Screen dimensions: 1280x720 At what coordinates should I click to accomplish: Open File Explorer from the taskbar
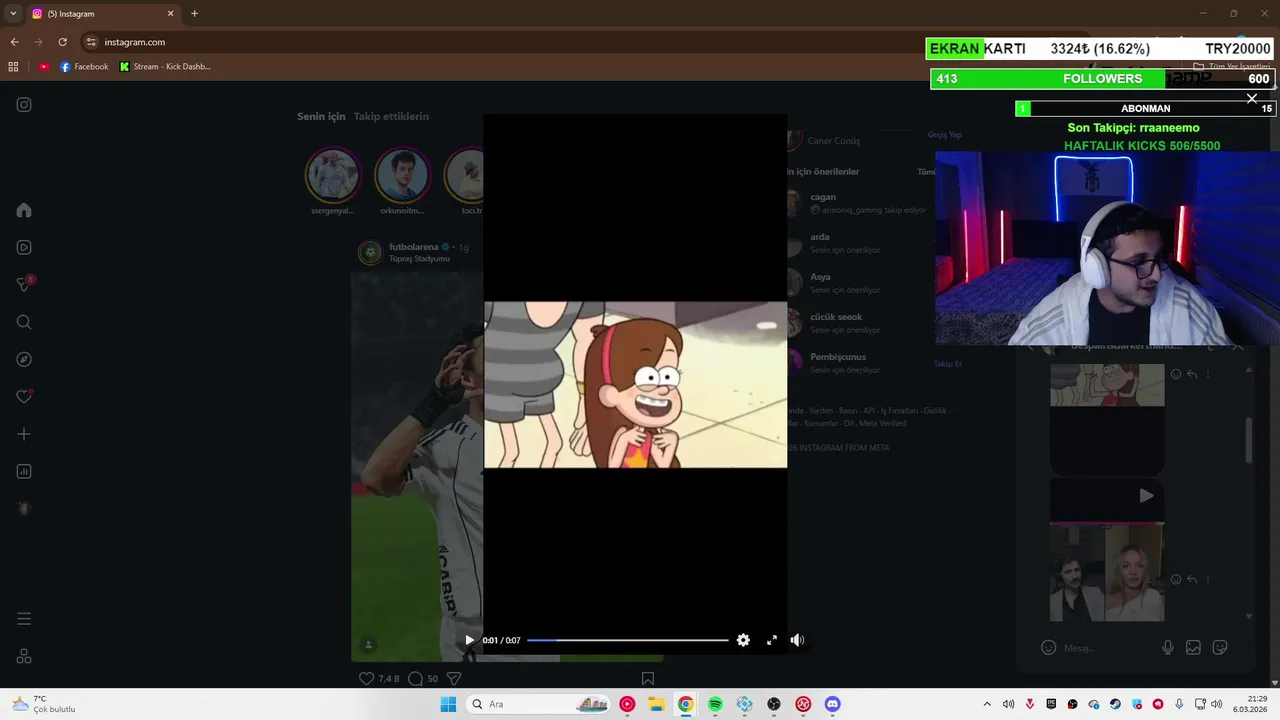pos(656,704)
